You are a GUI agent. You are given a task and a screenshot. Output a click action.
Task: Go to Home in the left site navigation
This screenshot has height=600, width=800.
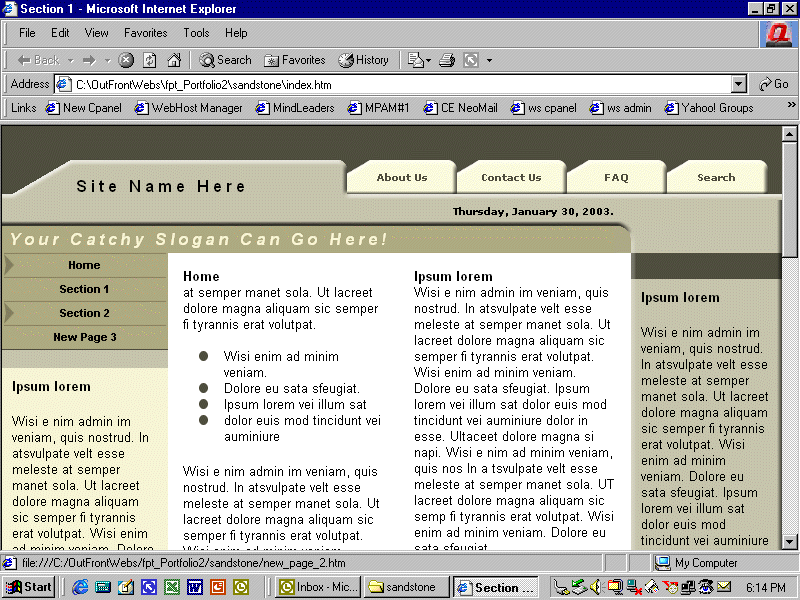click(84, 265)
